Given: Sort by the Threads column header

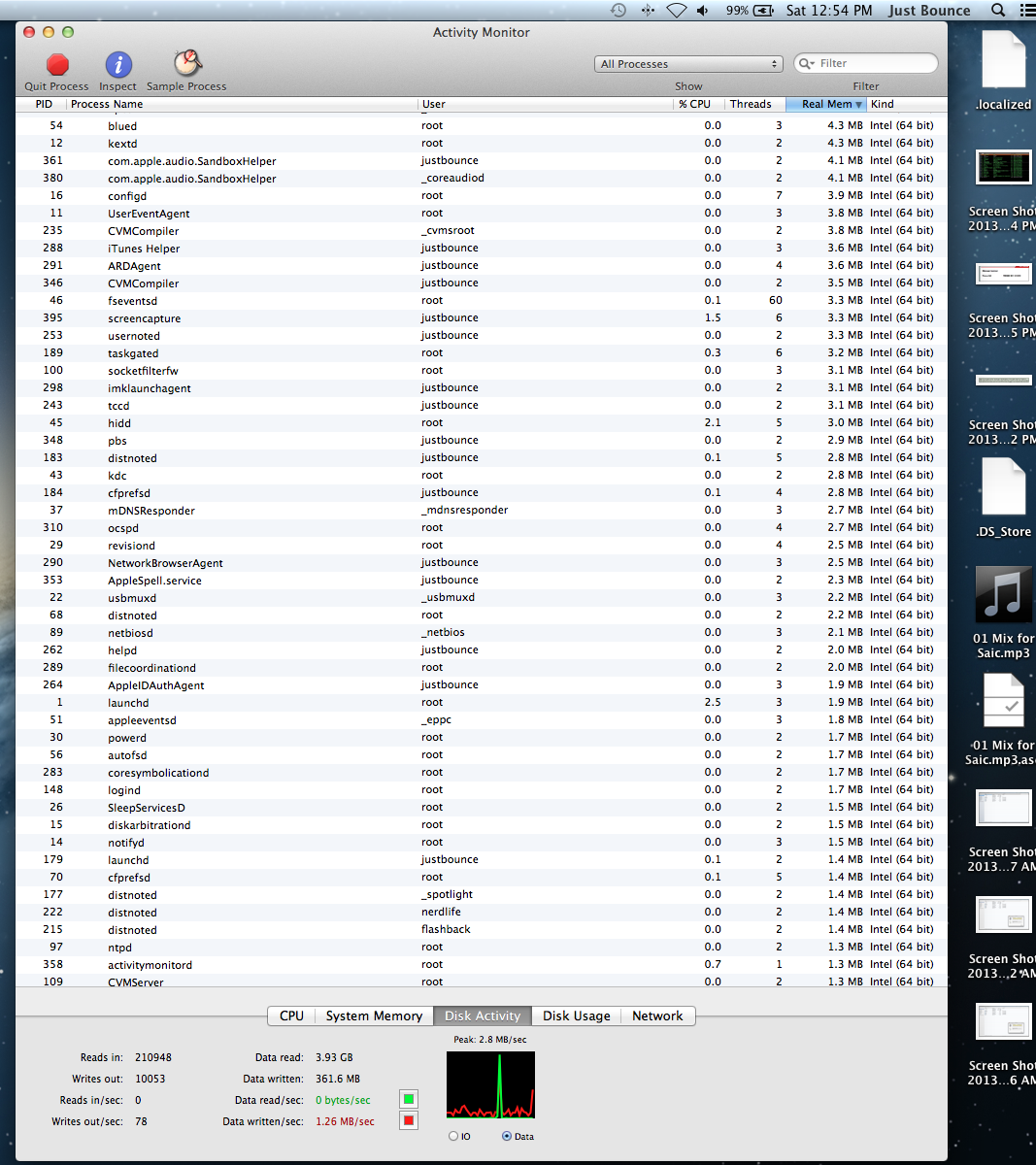Looking at the screenshot, I should tap(754, 104).
